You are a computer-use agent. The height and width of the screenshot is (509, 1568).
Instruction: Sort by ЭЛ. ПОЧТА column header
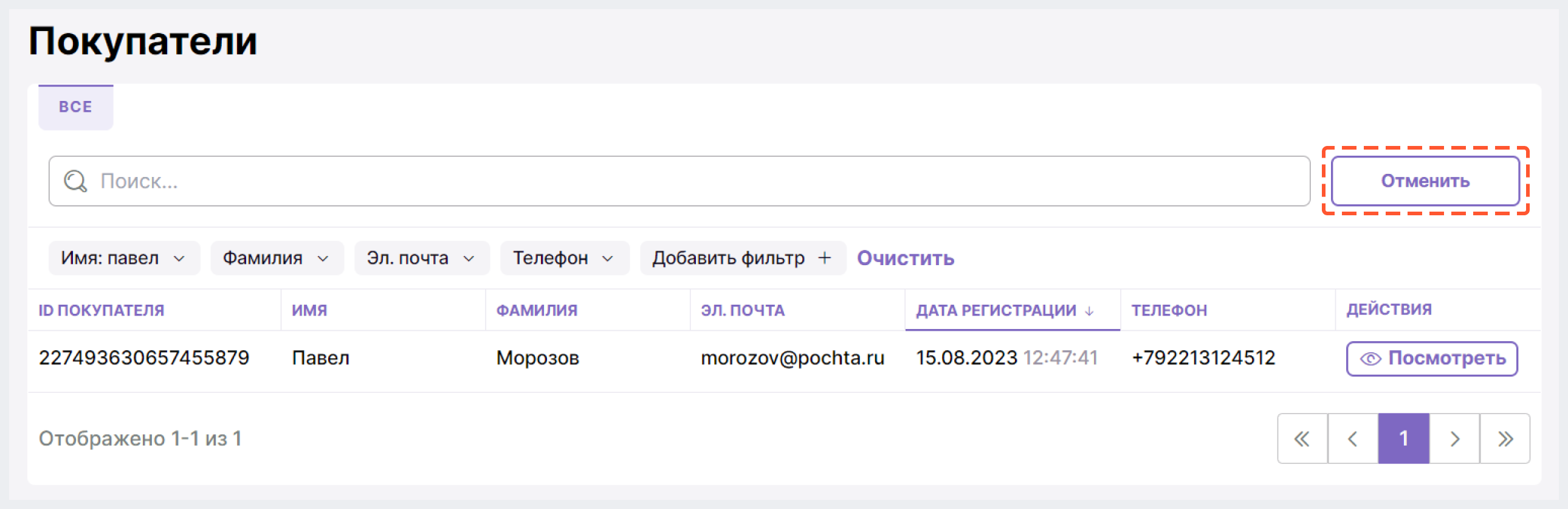pos(743,311)
